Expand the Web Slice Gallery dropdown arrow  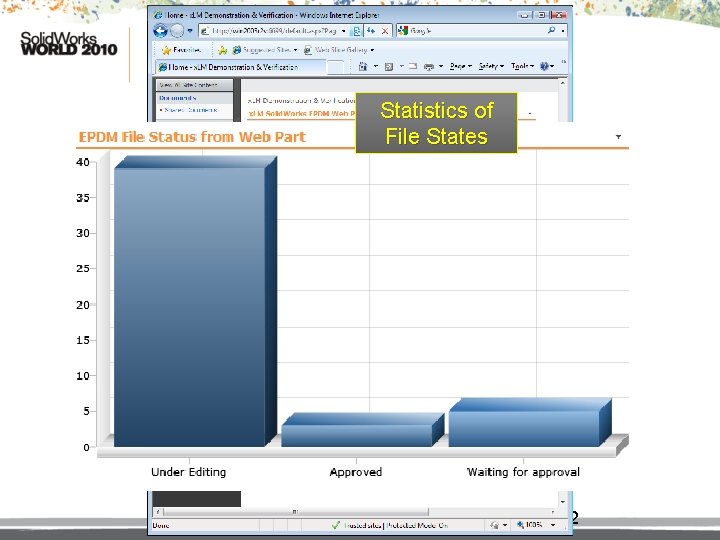point(372,50)
